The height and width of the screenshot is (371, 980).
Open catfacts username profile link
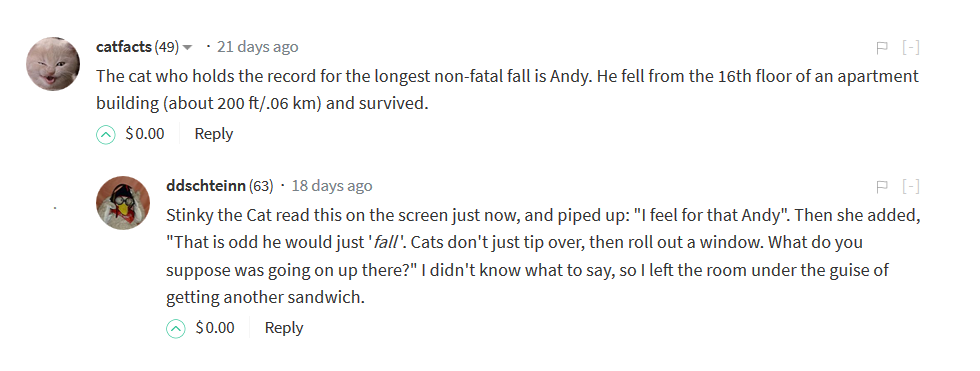click(x=124, y=47)
